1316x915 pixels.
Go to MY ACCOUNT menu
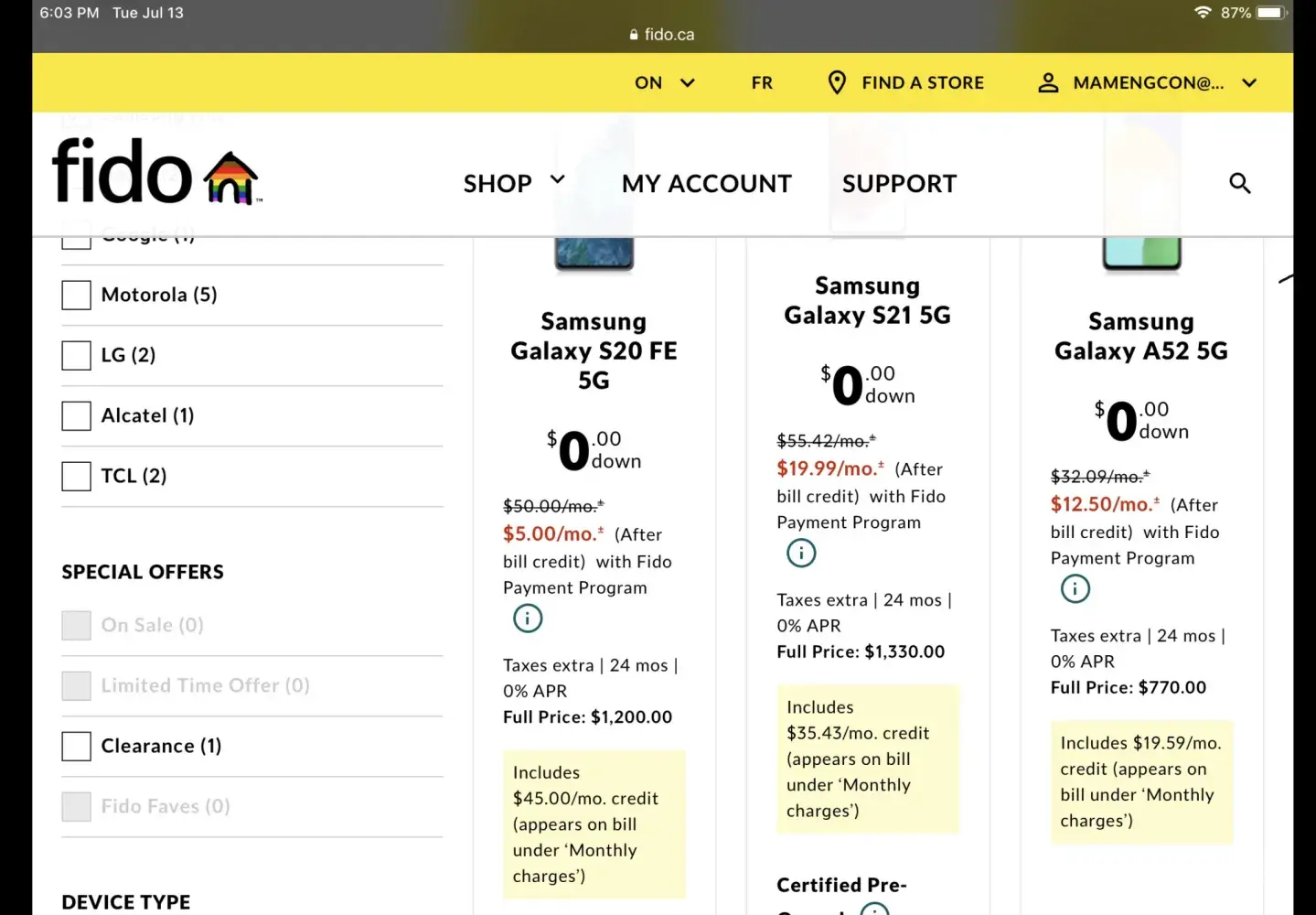706,184
